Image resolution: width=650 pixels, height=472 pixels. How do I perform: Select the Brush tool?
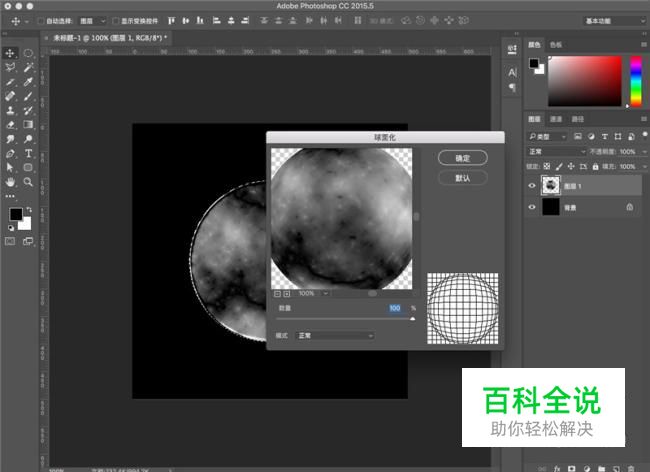28,96
